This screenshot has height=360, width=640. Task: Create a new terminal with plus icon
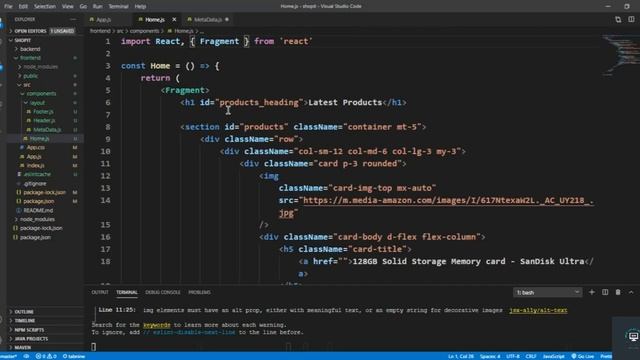point(592,292)
